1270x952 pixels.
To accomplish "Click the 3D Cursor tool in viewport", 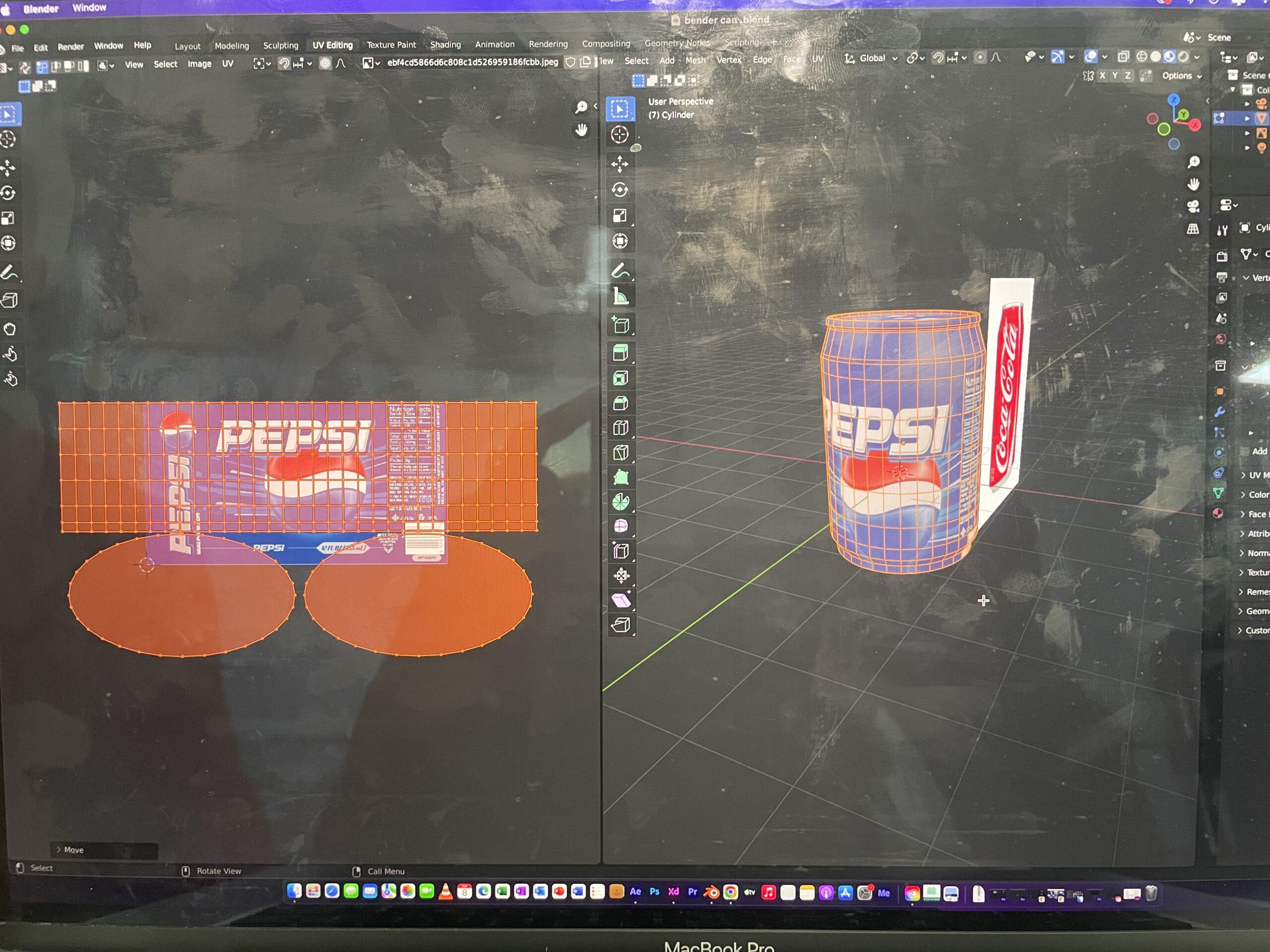I will tap(620, 135).
